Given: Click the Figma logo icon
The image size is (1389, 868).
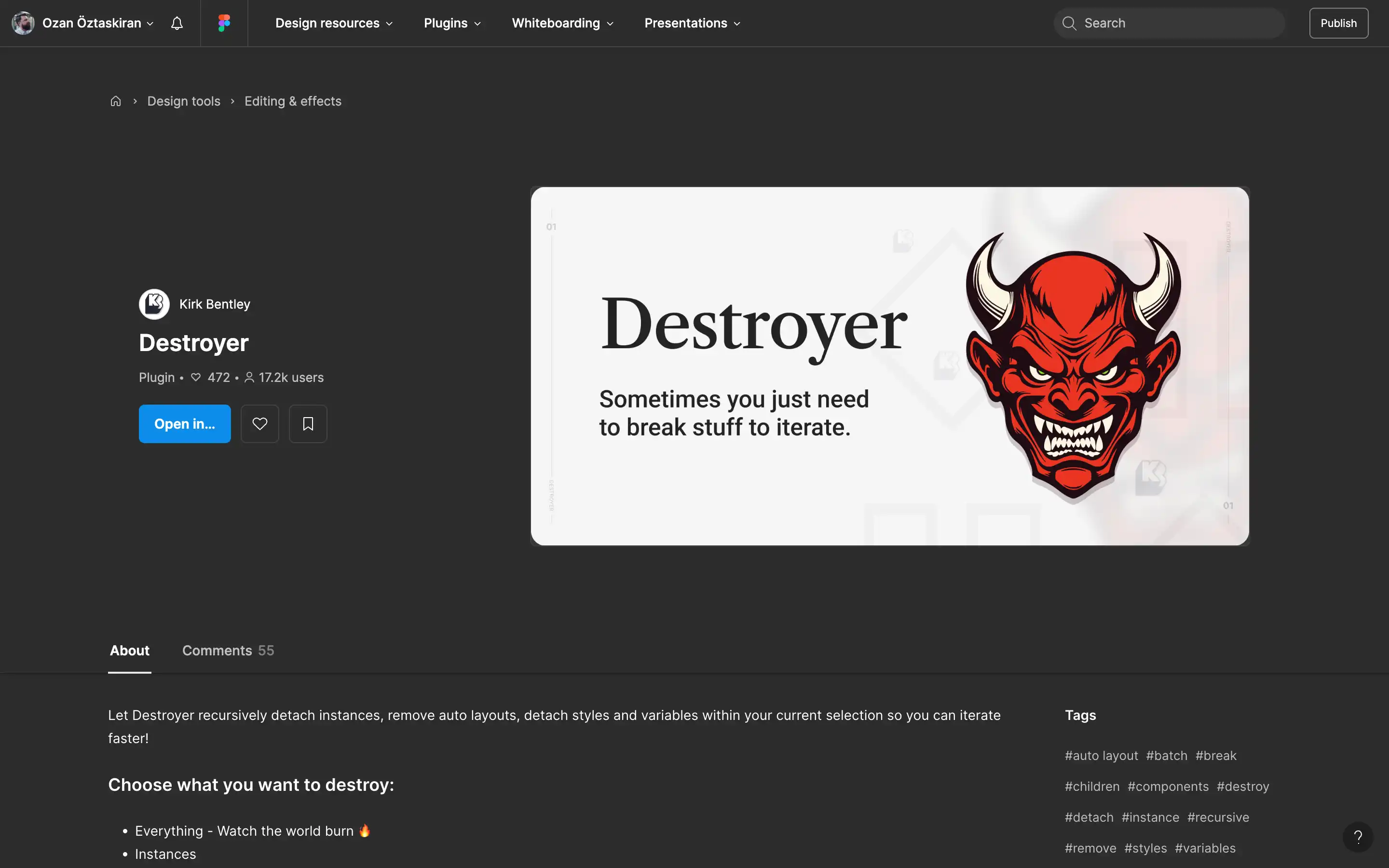Looking at the screenshot, I should point(224,23).
